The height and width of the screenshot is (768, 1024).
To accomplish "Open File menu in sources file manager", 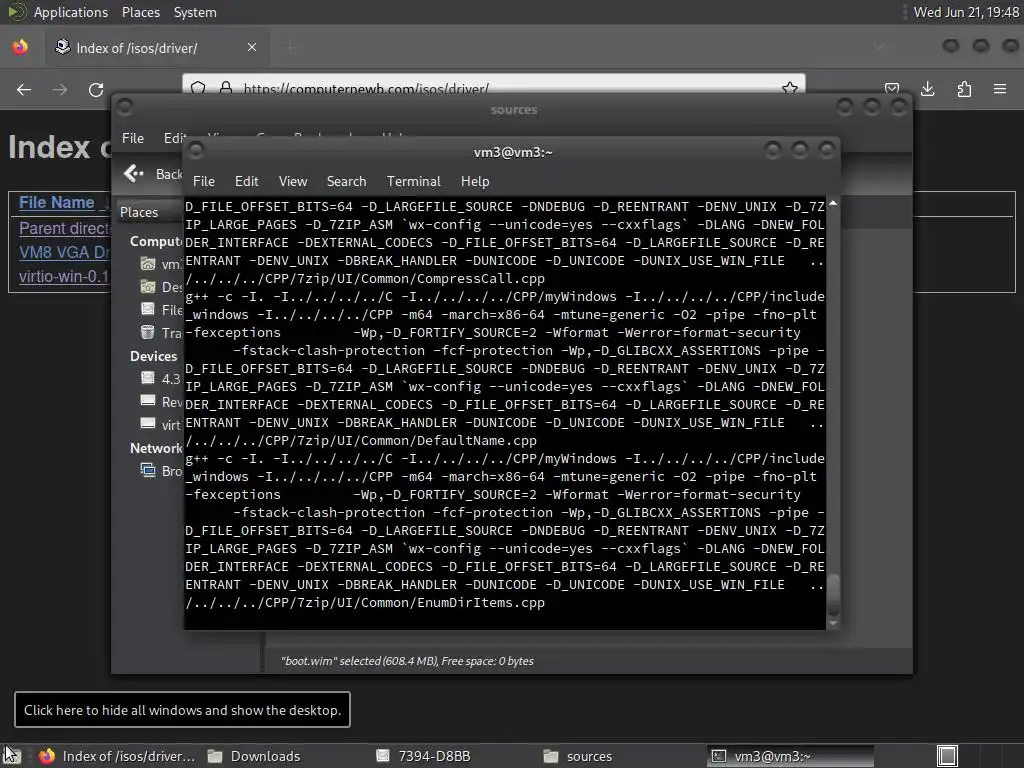I will [x=133, y=138].
